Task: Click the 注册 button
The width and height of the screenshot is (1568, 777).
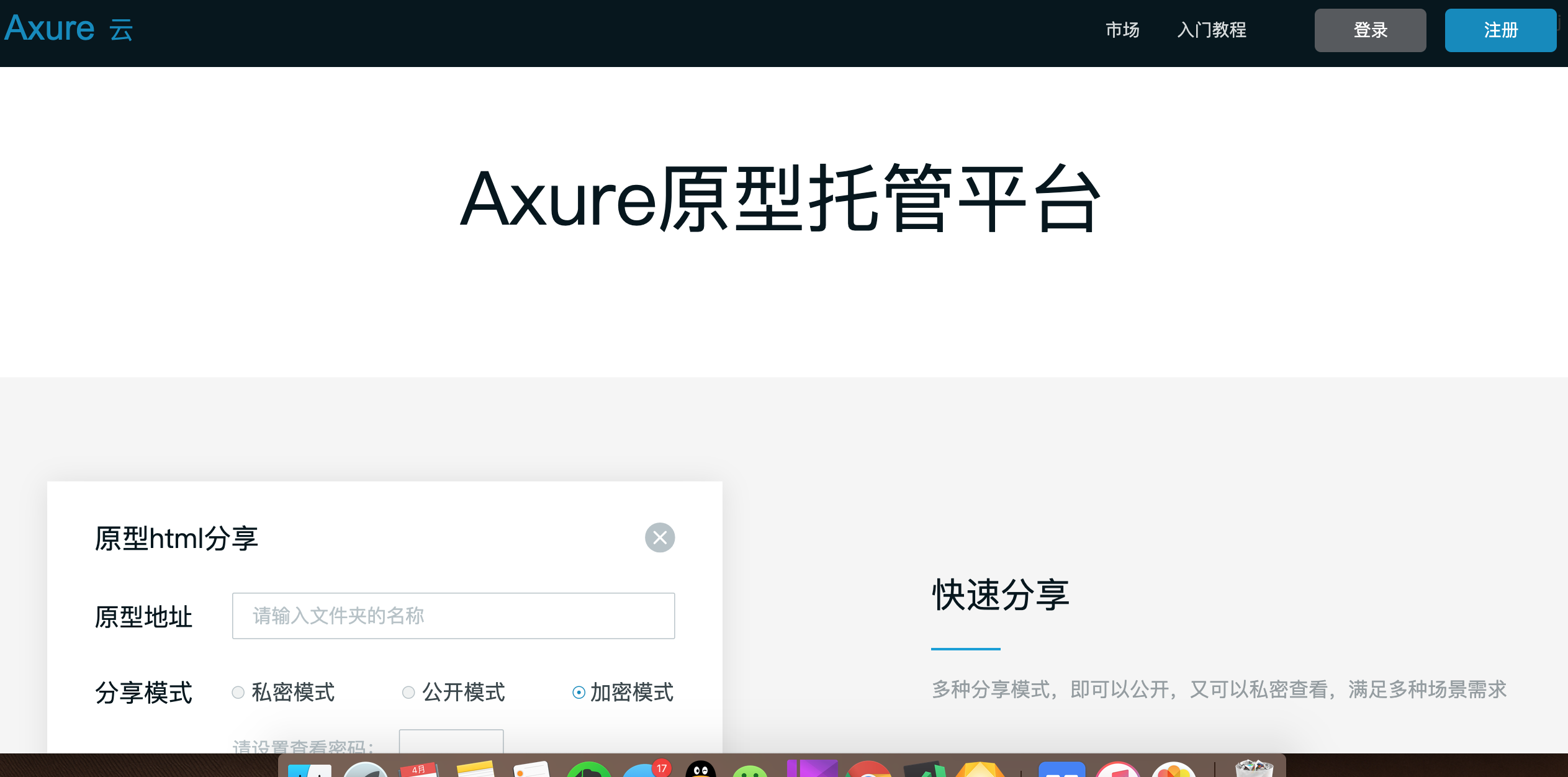Action: click(1500, 30)
